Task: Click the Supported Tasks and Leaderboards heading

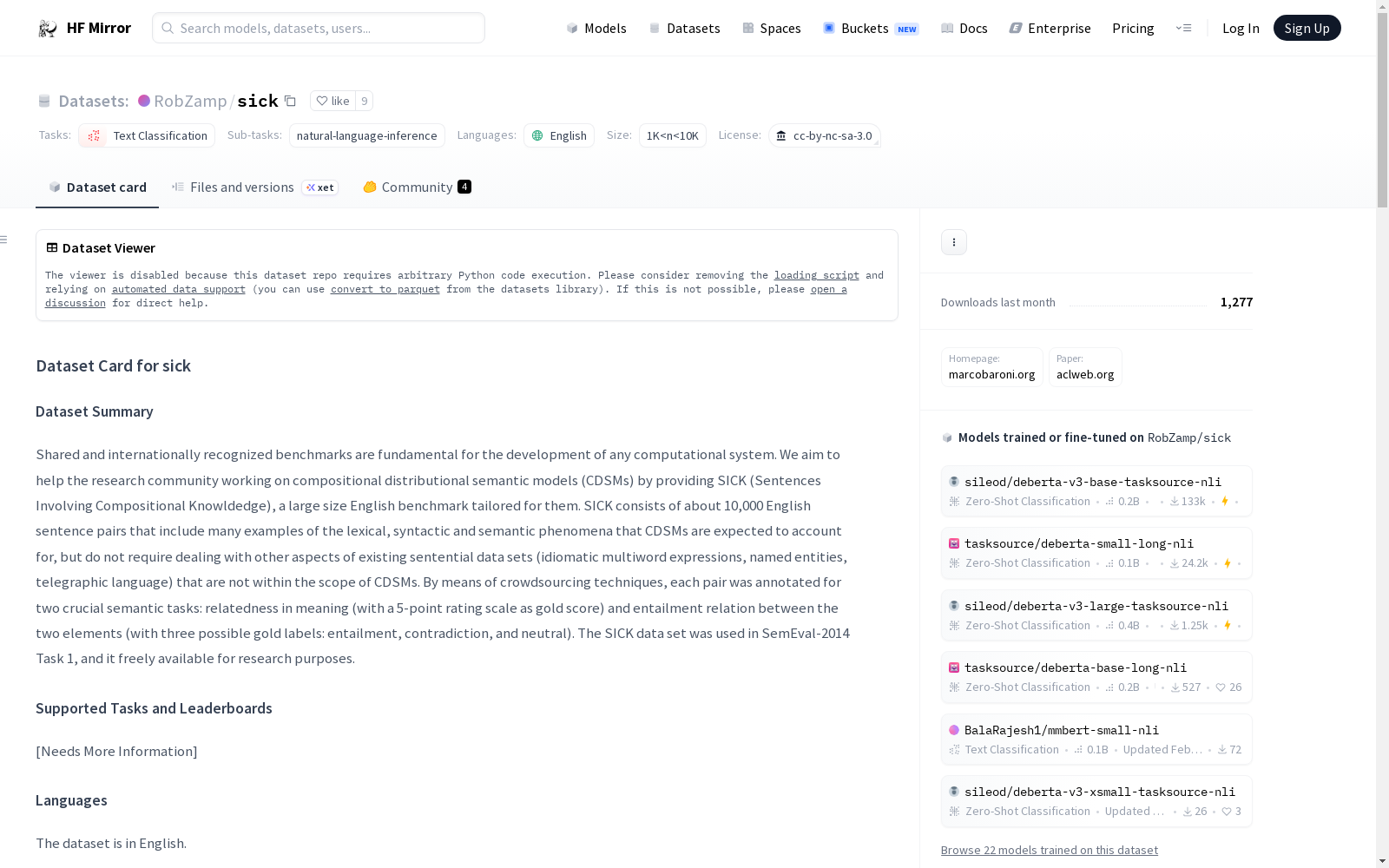Action: 154,708
